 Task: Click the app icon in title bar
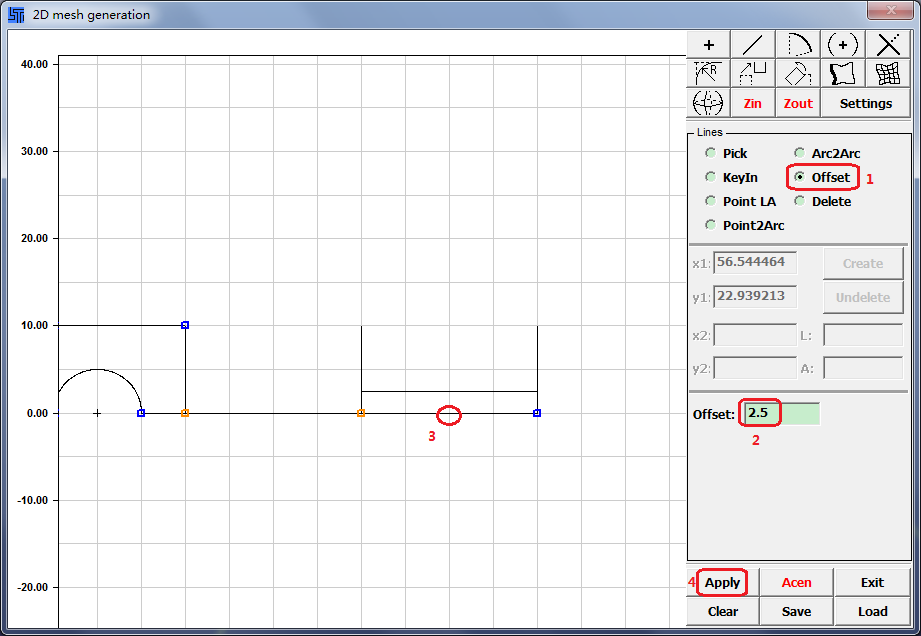click(x=16, y=15)
